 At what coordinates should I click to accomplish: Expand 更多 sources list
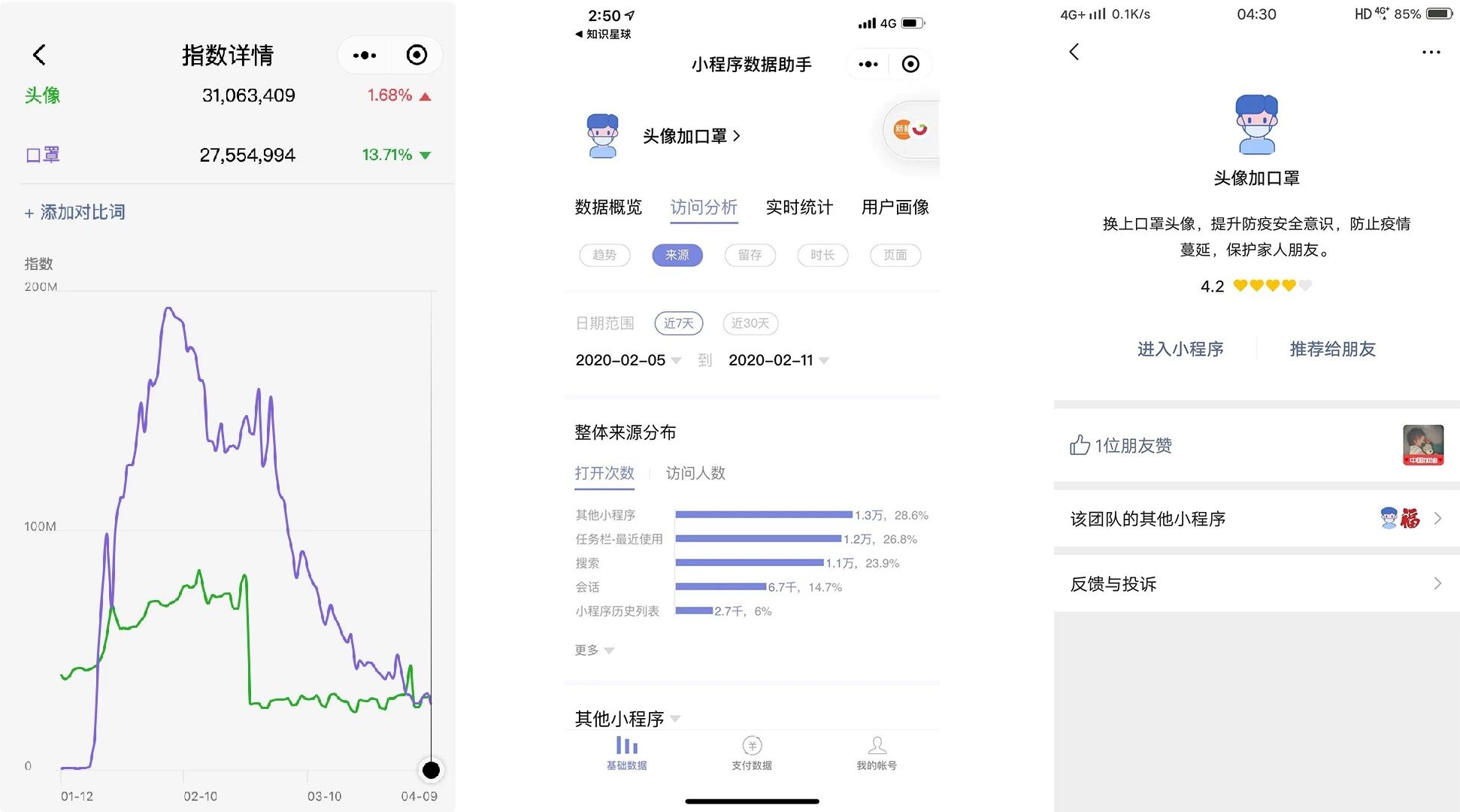point(594,650)
